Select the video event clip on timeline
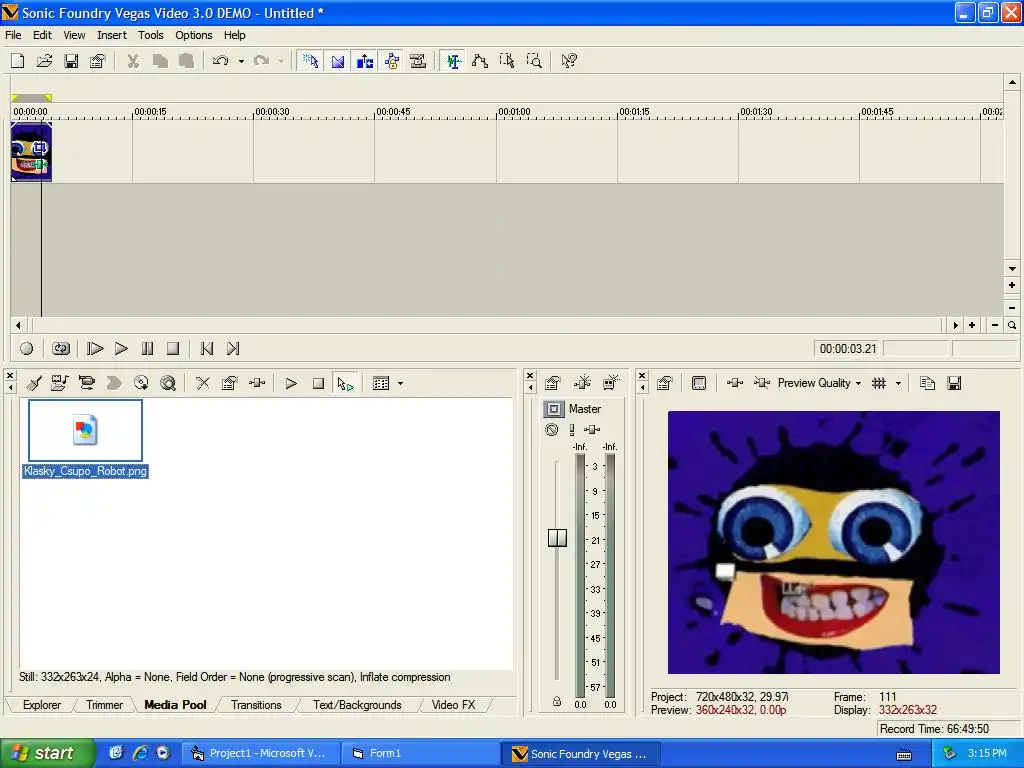The height and width of the screenshot is (768, 1024). point(31,152)
